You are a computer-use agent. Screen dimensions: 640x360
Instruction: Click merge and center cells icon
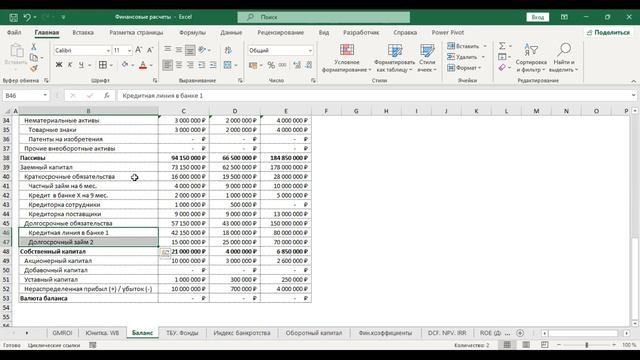(x=228, y=65)
